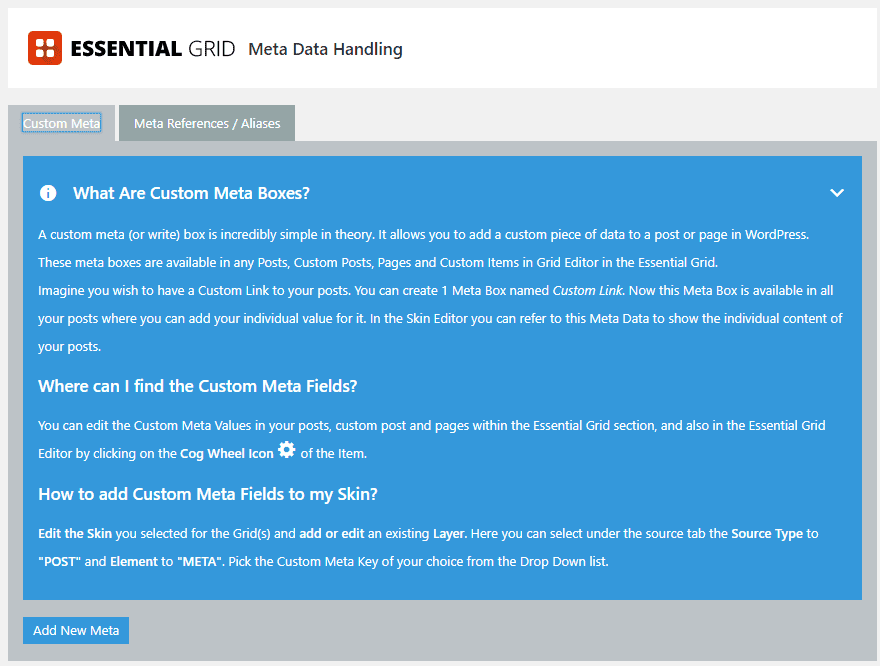Click 'How to add Custom Meta Fields' heading

pyautogui.click(x=208, y=493)
